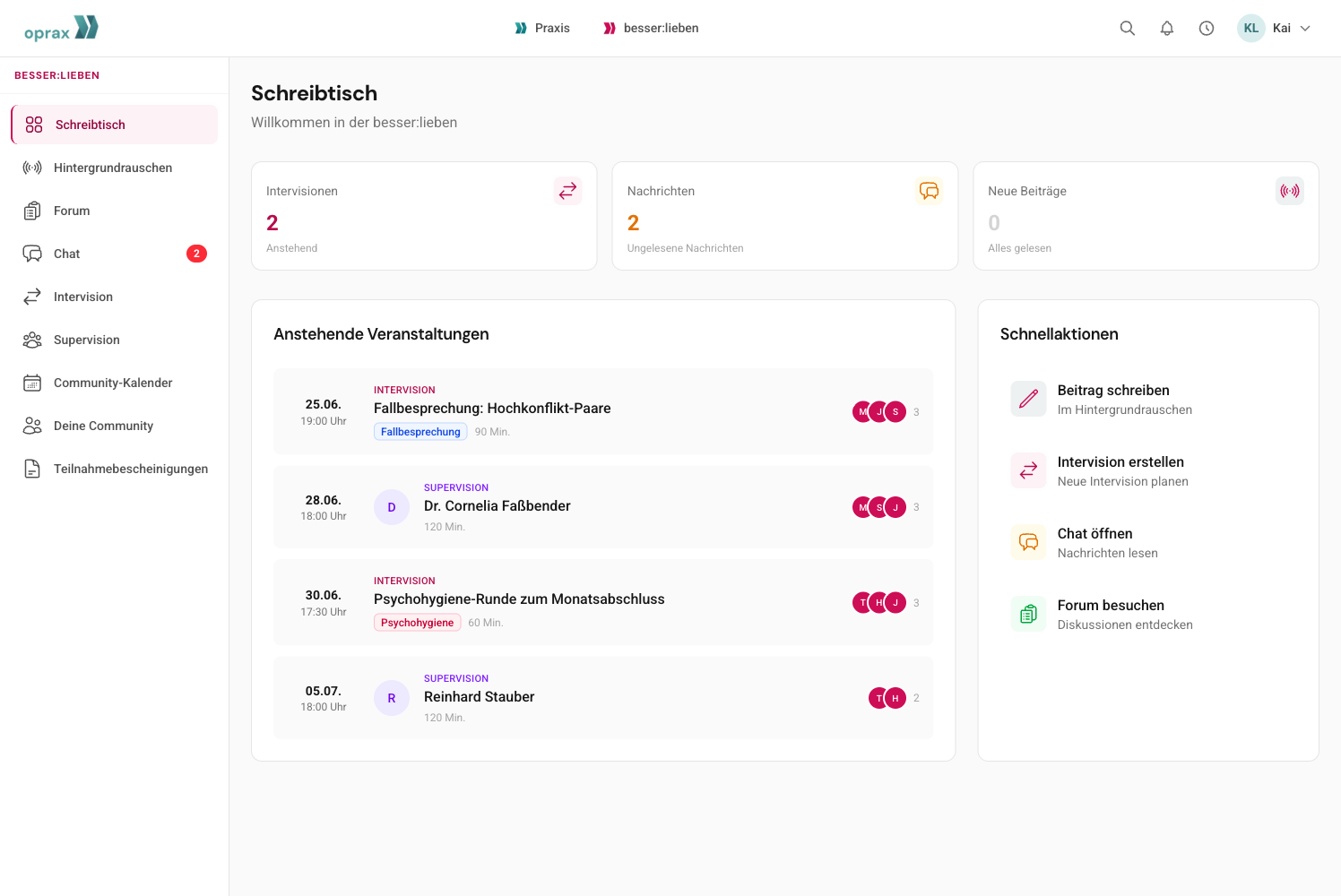This screenshot has width=1341, height=896.
Task: Open the Nachrichten stats card
Action: coord(785,216)
